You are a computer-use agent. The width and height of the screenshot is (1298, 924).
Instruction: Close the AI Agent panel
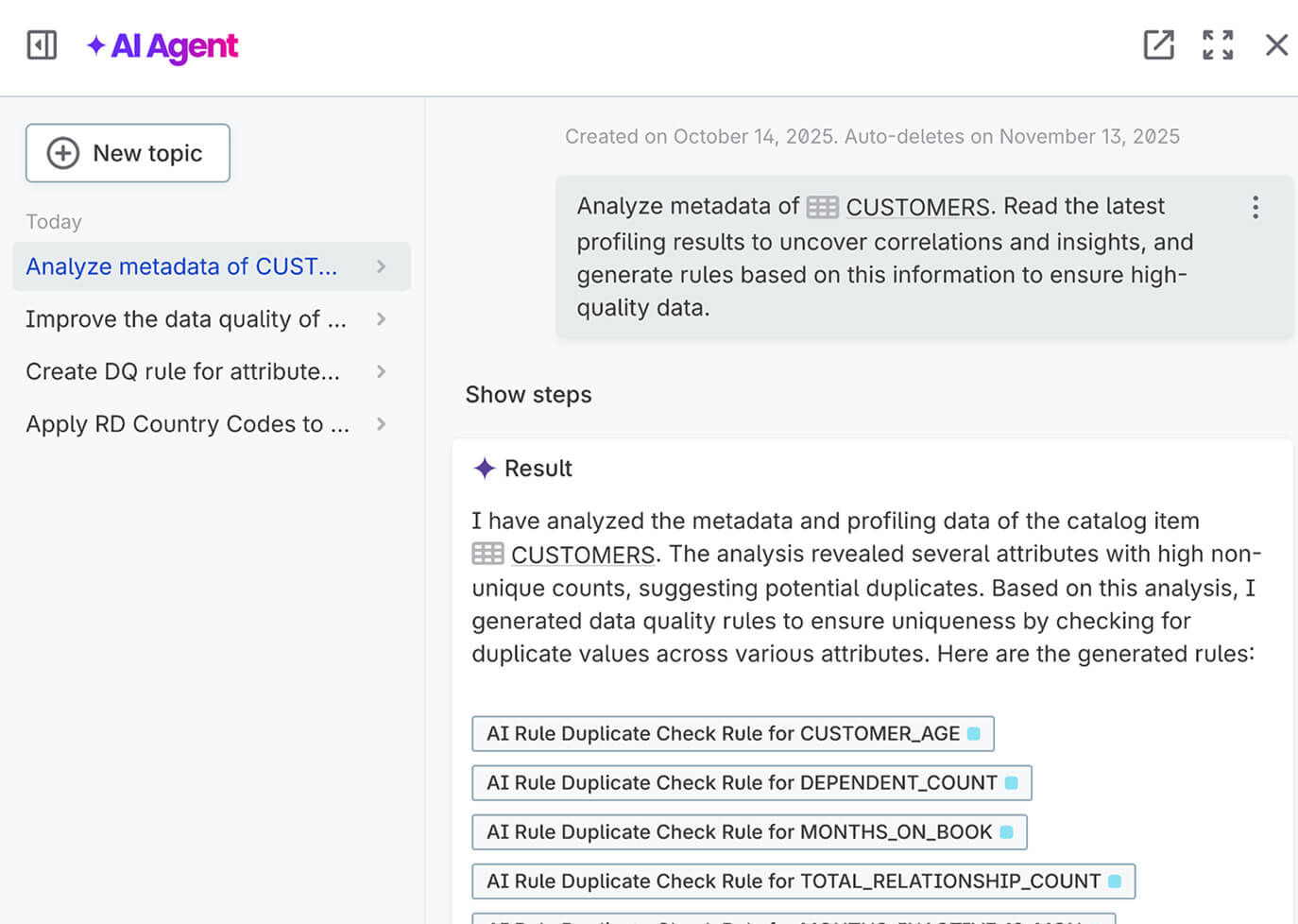tap(1276, 45)
